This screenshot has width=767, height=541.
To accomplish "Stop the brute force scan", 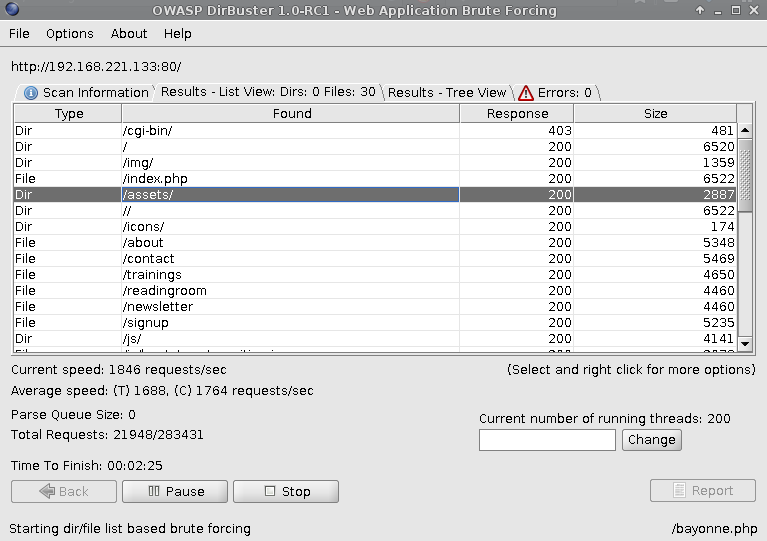I will [x=286, y=492].
